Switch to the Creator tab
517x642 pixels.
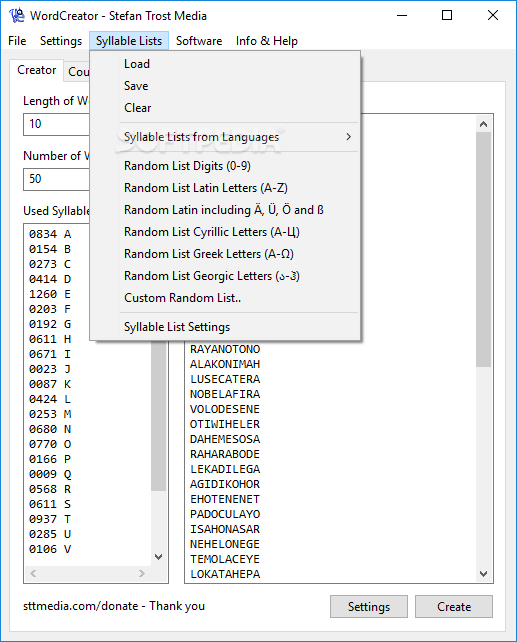tap(36, 70)
